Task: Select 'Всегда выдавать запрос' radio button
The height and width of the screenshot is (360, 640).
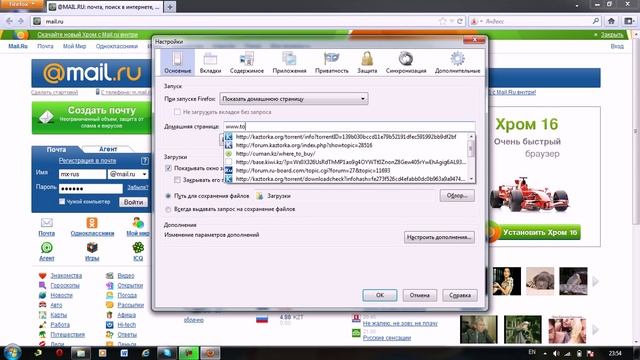Action: pos(168,209)
